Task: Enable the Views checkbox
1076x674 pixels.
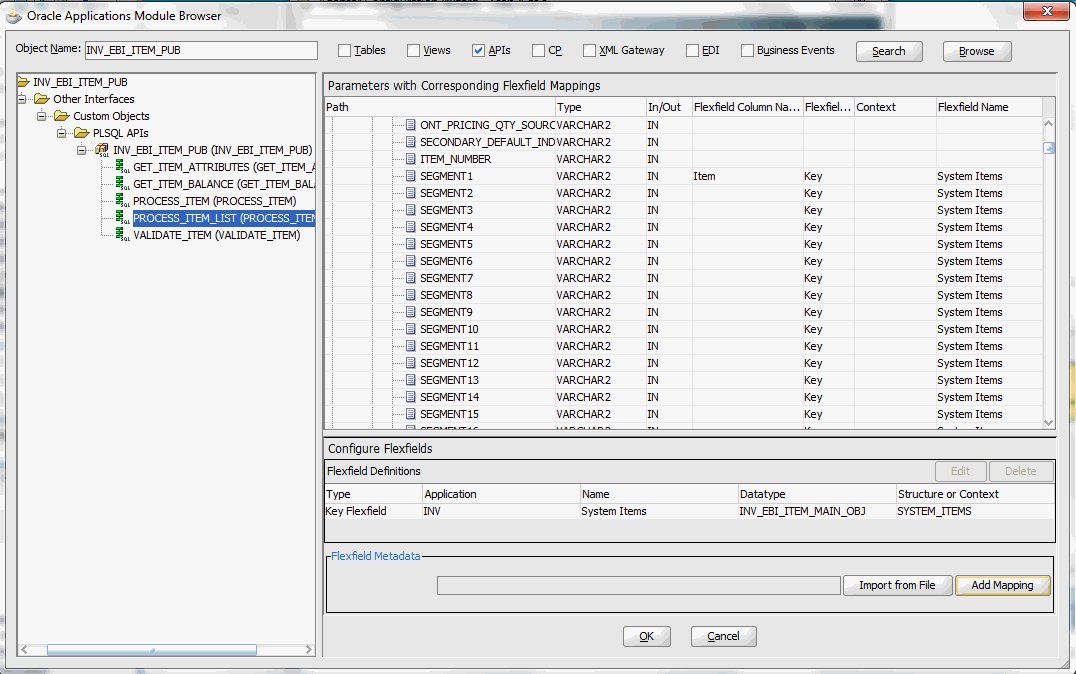Action: (x=413, y=51)
